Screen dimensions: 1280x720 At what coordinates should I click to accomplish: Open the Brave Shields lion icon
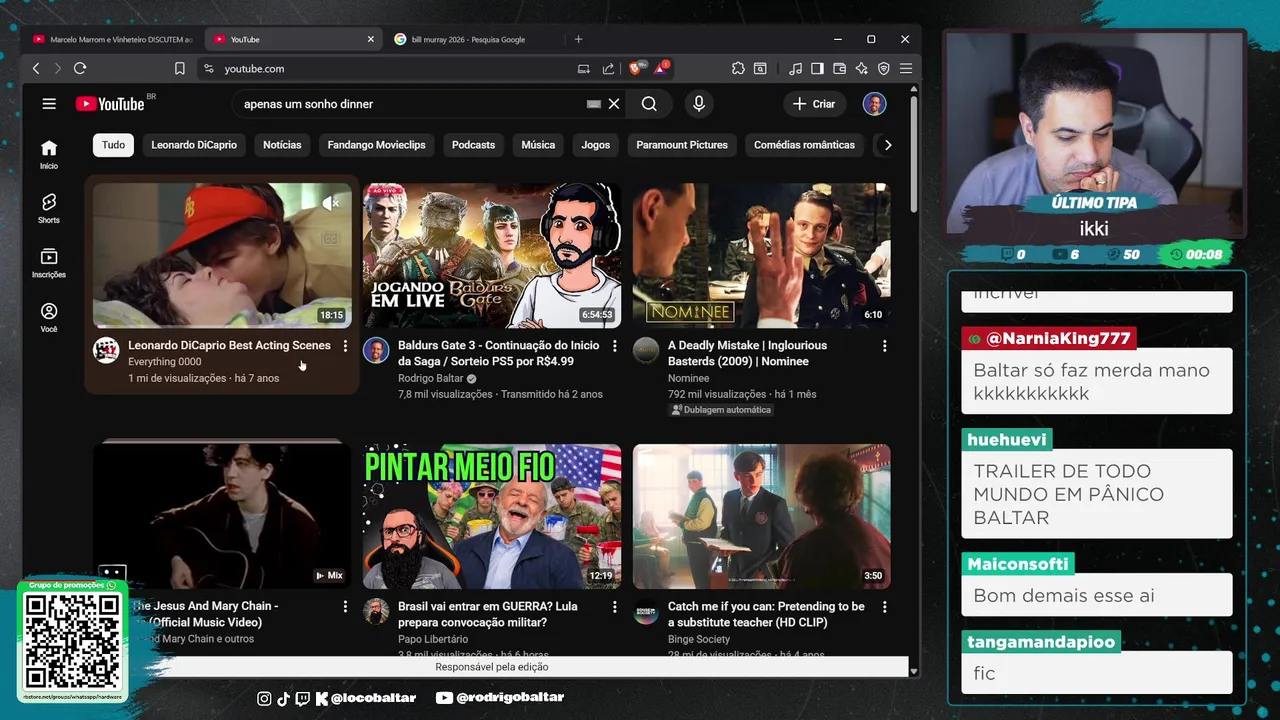[x=635, y=68]
